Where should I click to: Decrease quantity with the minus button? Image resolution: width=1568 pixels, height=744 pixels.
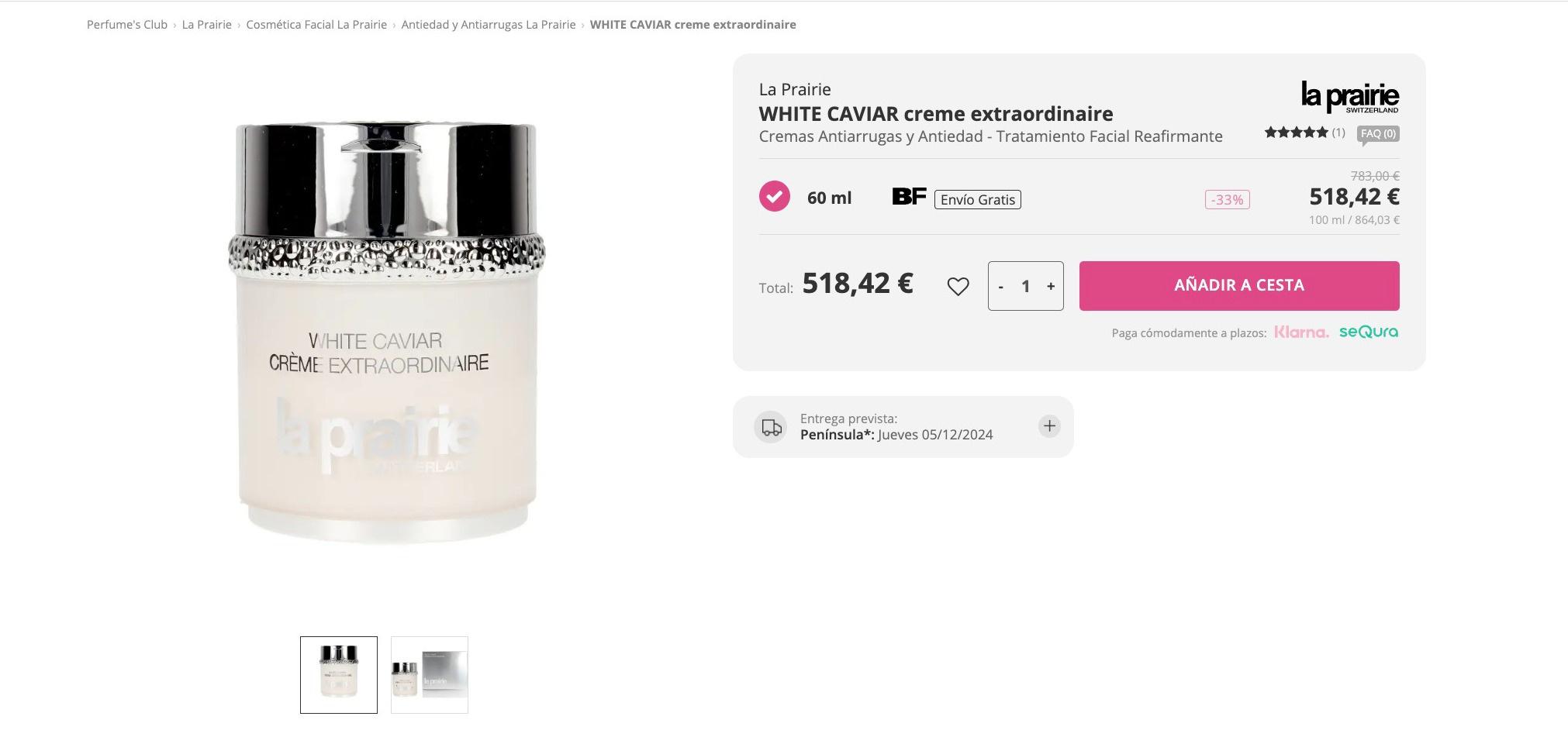tap(1001, 286)
